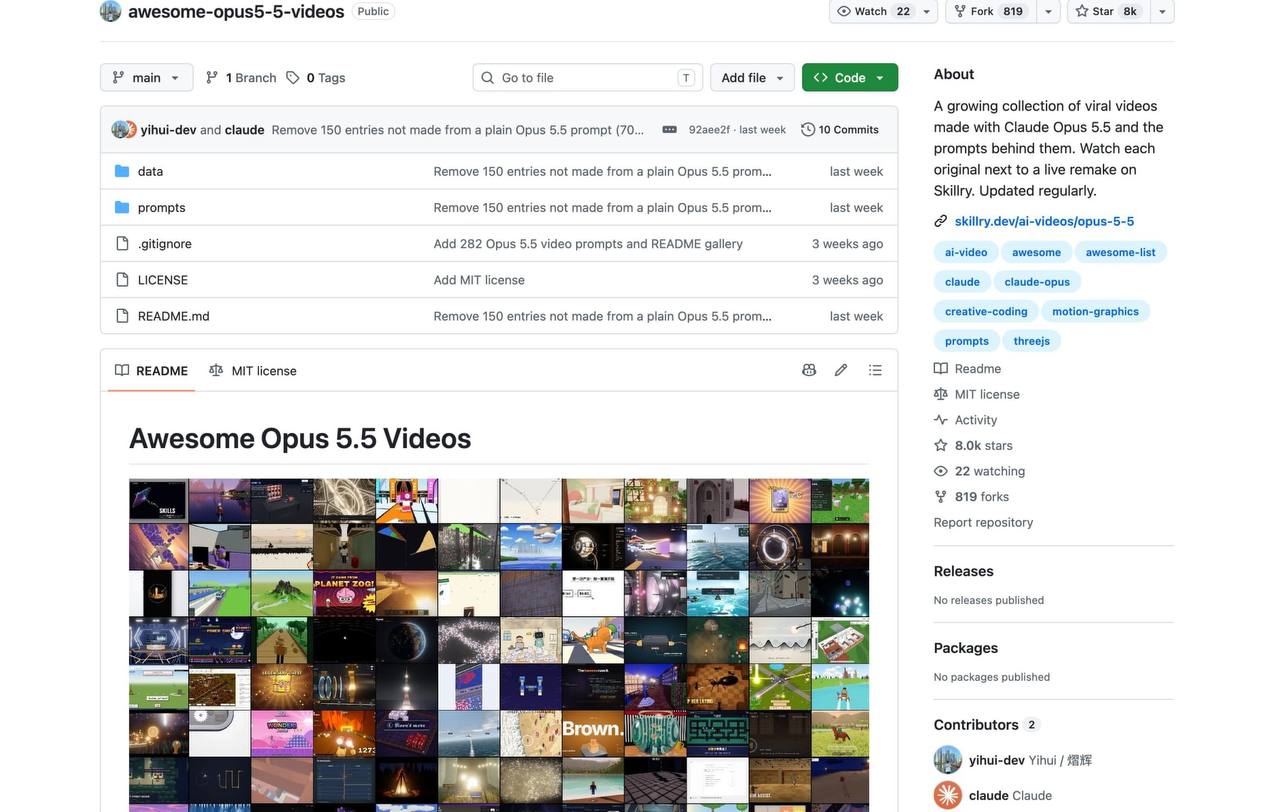
Task: Click the Copilot icon in README header
Action: point(809,370)
